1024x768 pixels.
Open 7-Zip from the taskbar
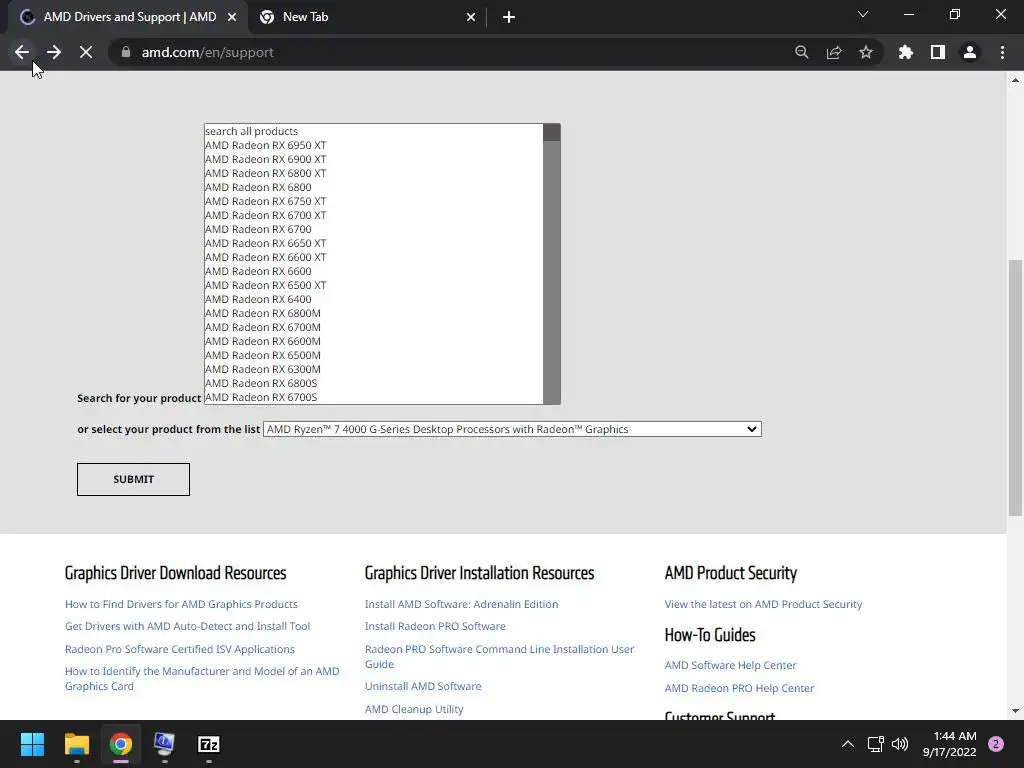coord(208,744)
